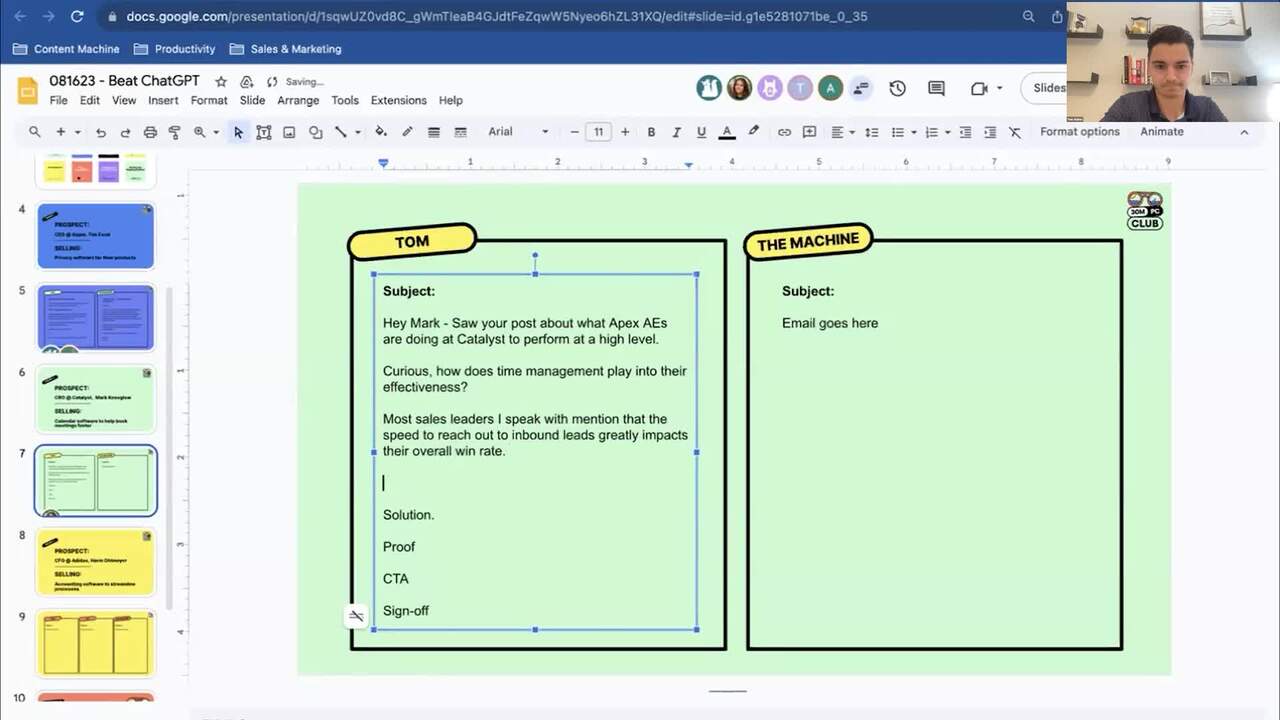Toggle the numbered list
1280x720 pixels.
point(931,132)
